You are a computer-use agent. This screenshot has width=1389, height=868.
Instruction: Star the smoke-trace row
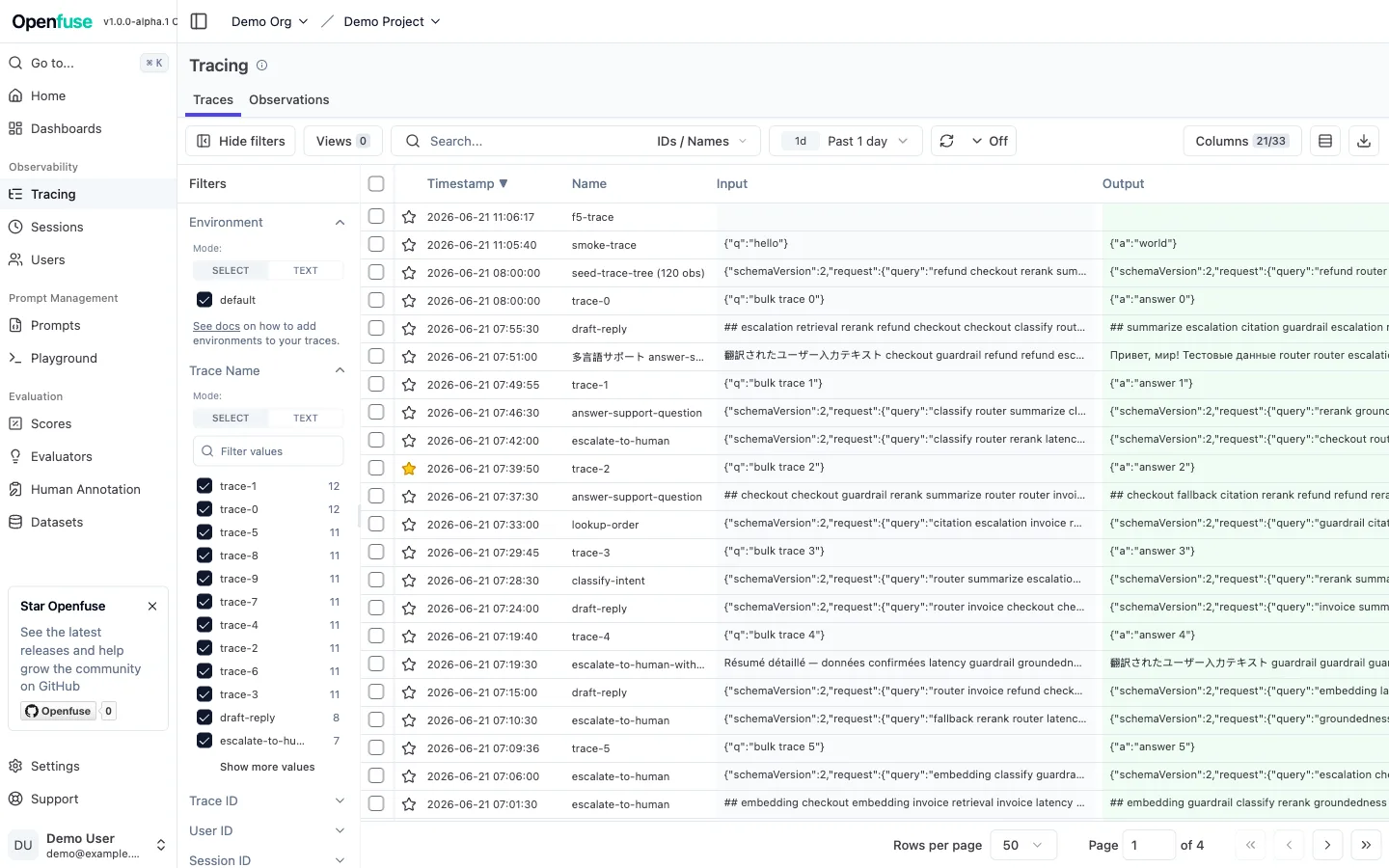coord(409,245)
